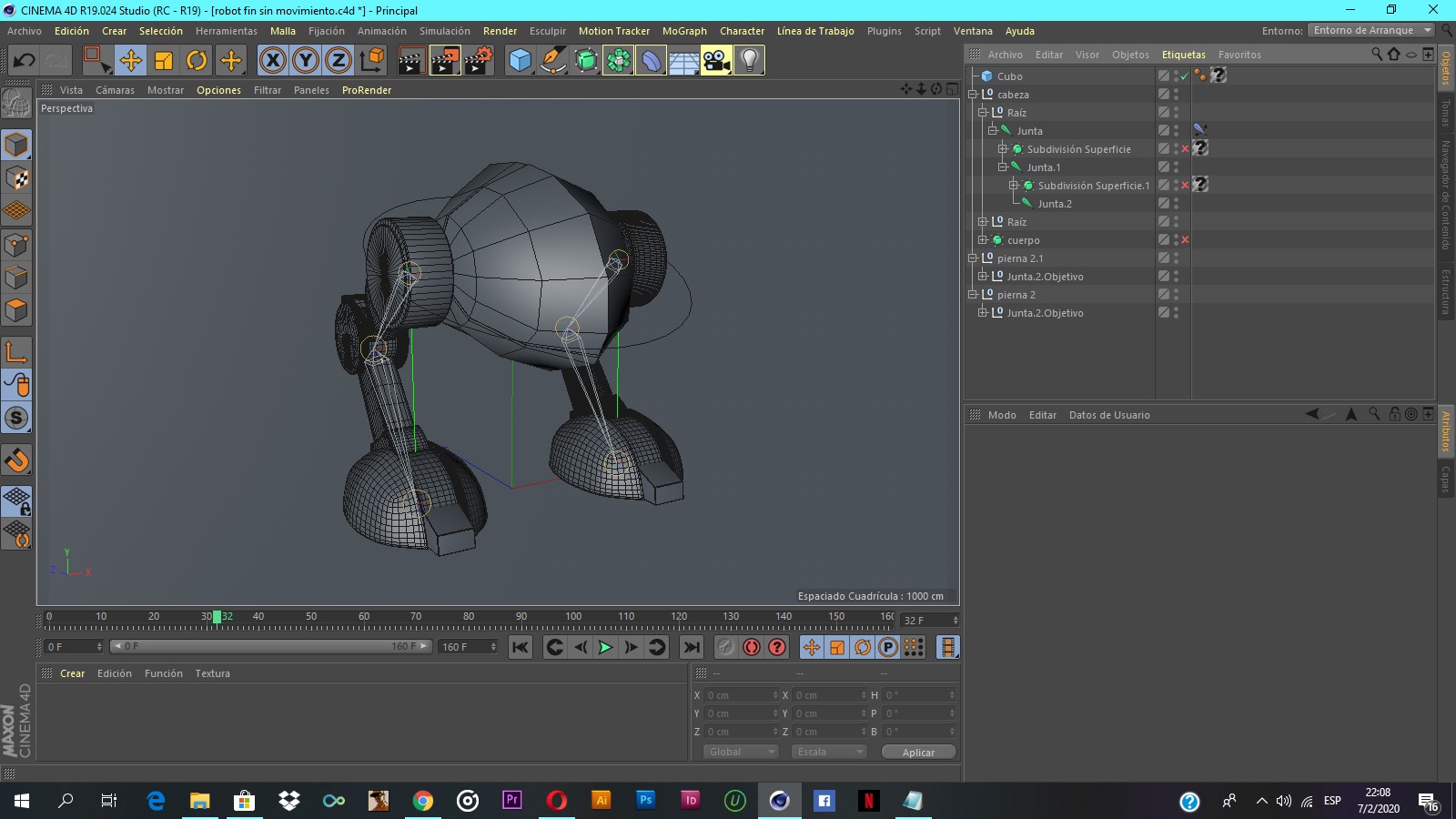Click the light bulb toolbar icon

(749, 60)
